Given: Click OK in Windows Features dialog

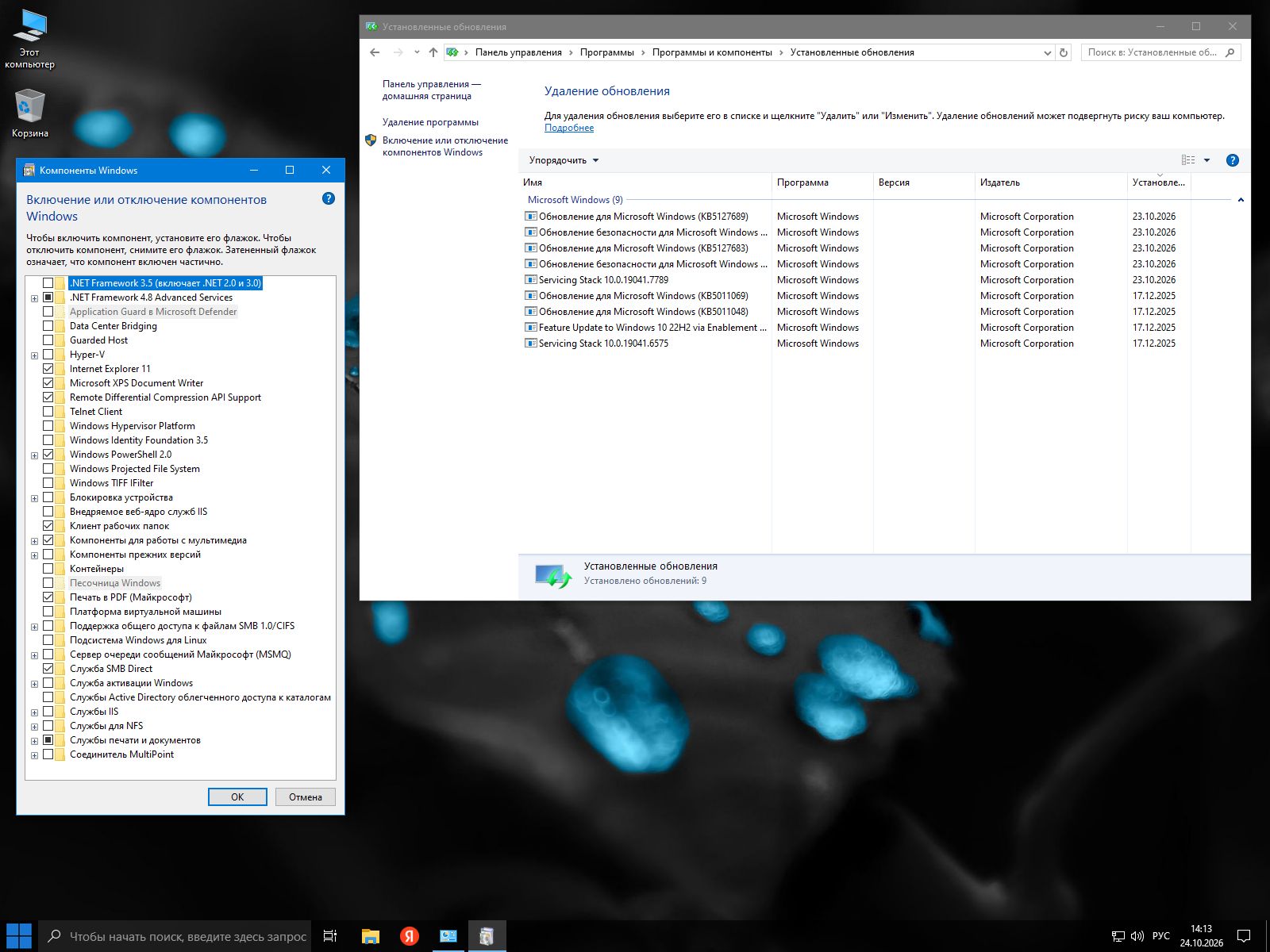Looking at the screenshot, I should 237,797.
